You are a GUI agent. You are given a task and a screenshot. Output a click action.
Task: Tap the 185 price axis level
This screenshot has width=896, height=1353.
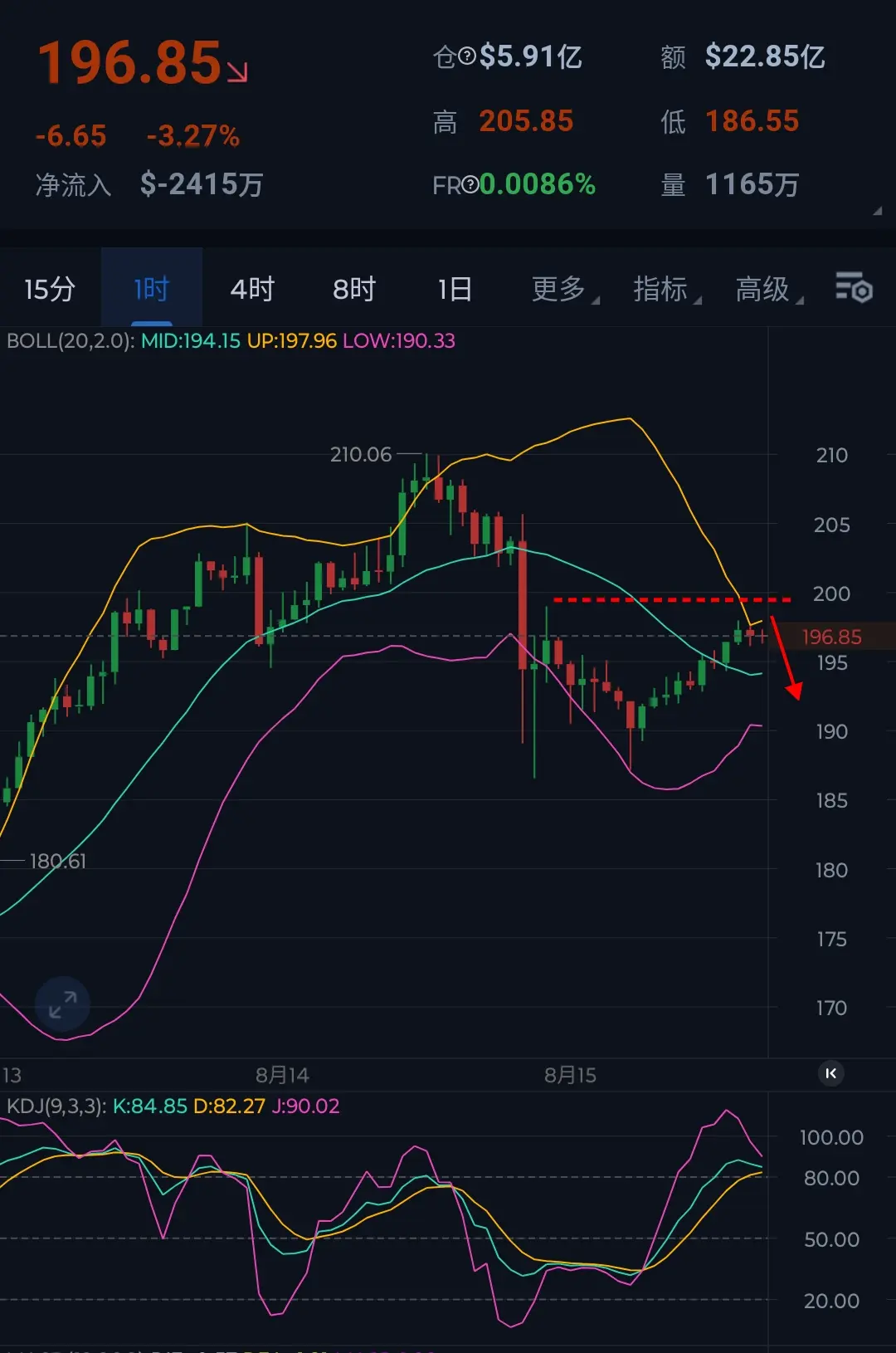(831, 801)
